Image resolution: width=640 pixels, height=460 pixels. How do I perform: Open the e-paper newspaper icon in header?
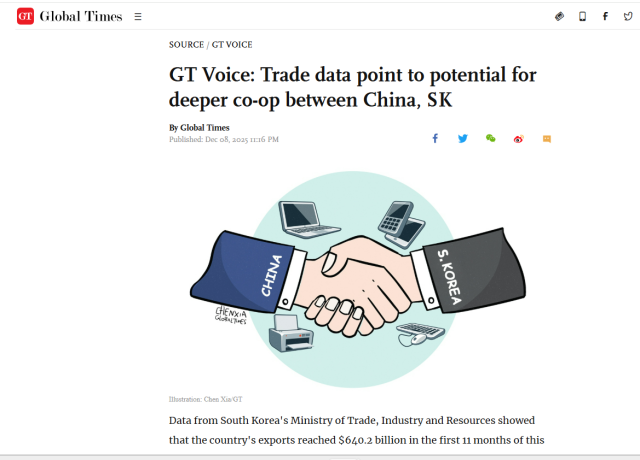[x=559, y=17]
